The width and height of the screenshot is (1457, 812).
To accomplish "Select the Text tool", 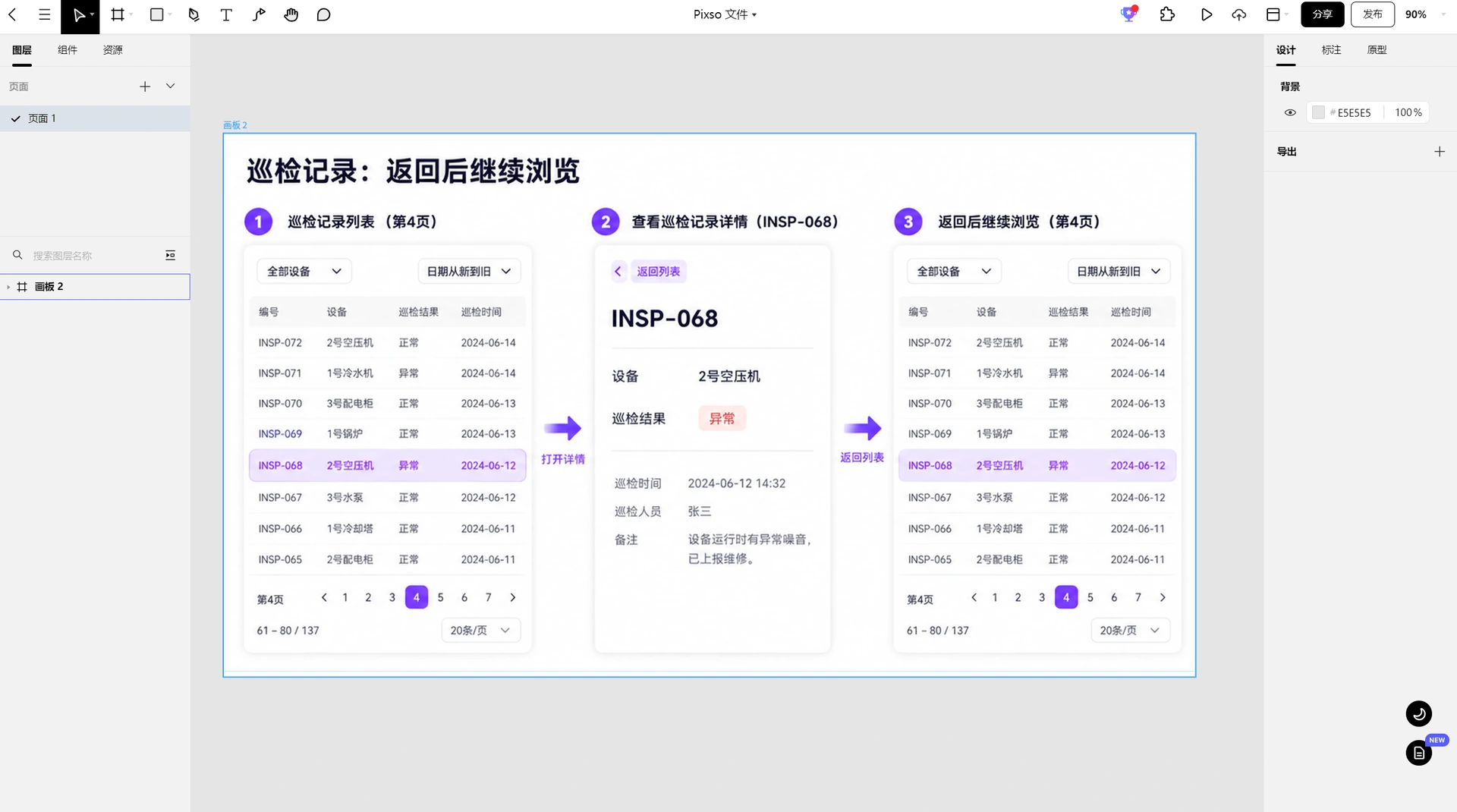I will 226,14.
